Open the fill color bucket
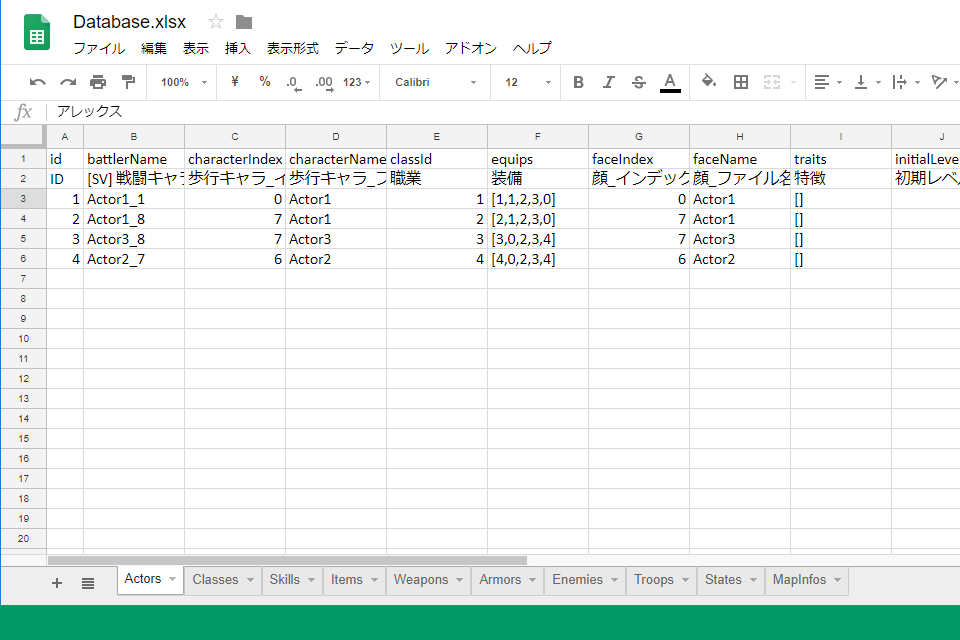960x640 pixels. click(709, 81)
